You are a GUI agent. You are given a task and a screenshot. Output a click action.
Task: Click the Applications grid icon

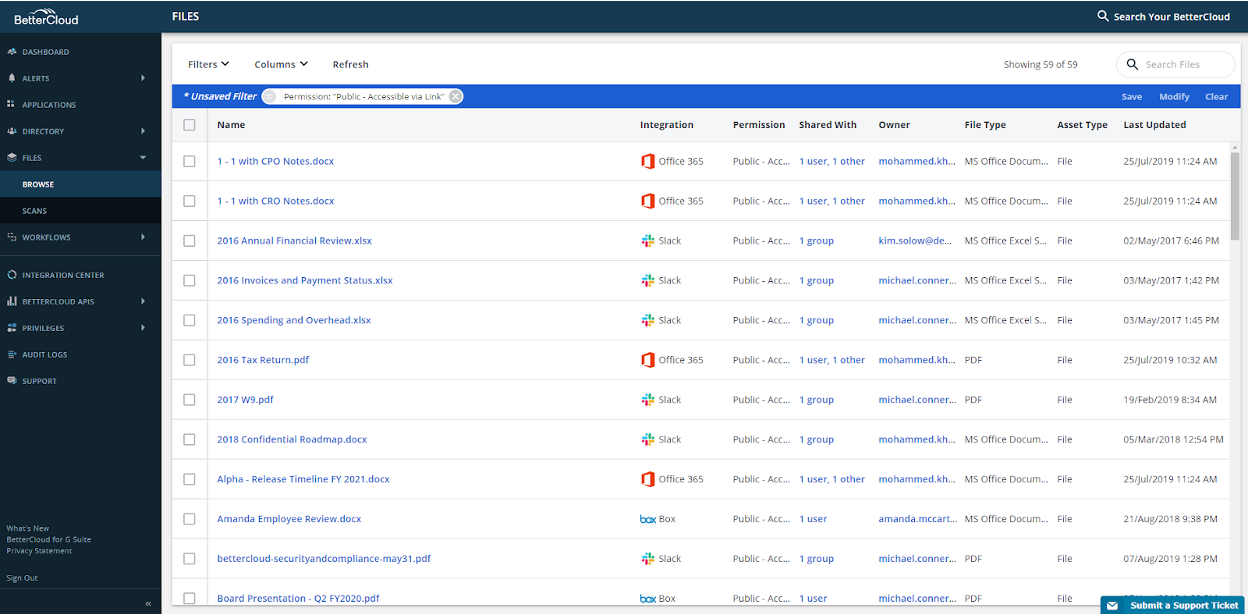(x=11, y=104)
